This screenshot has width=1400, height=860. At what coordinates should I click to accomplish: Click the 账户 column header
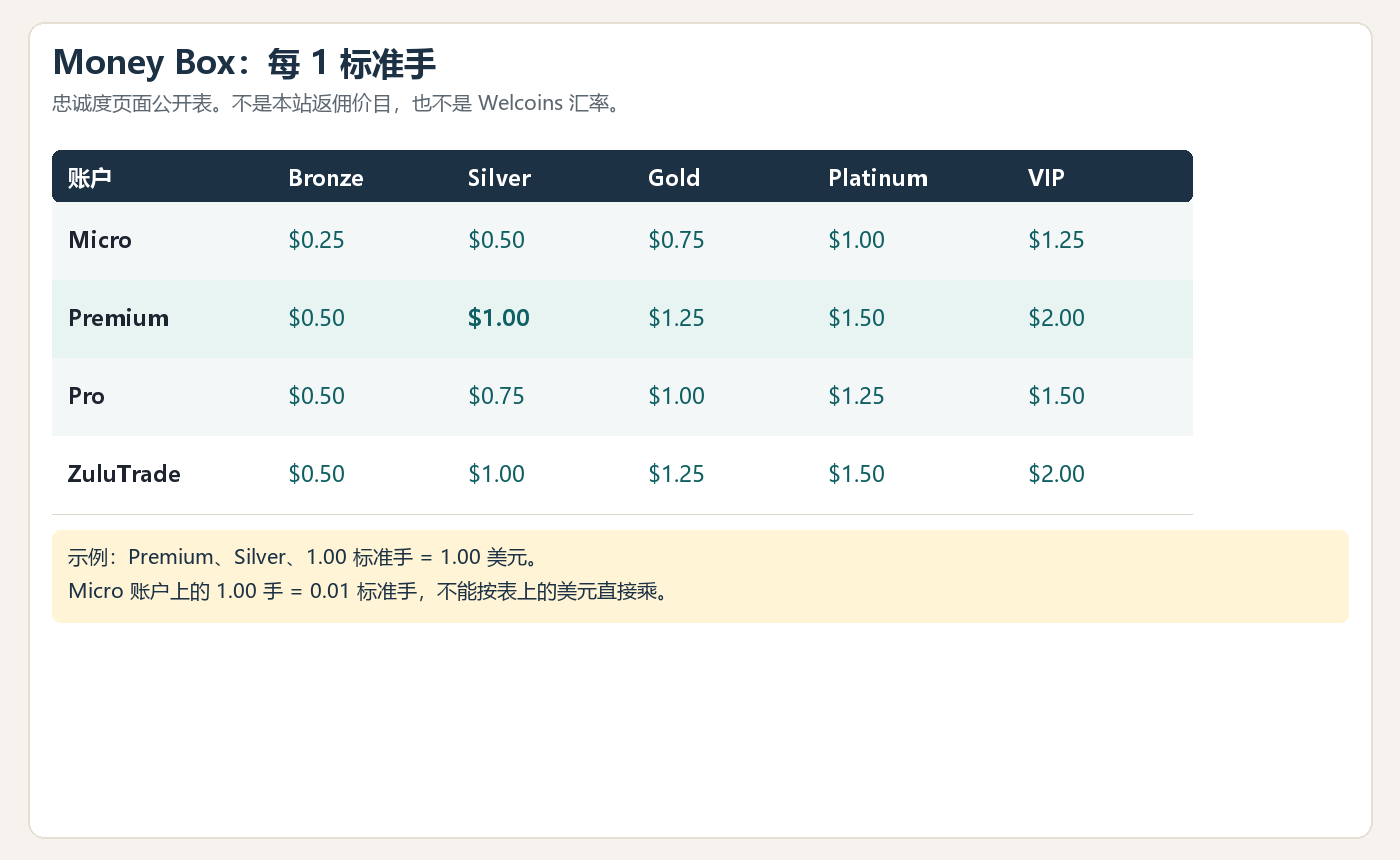coord(89,178)
